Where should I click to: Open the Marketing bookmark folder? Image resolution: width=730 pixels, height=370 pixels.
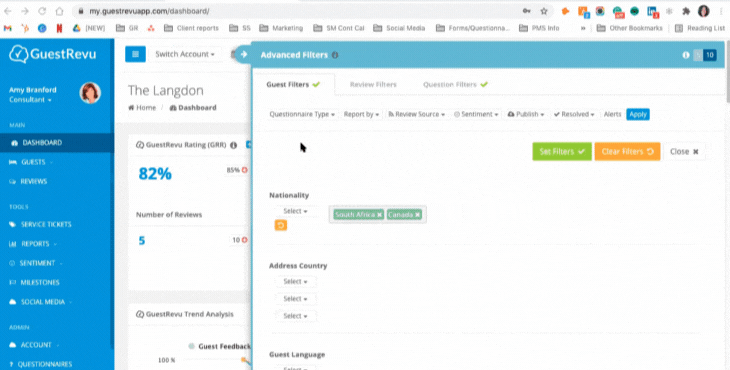(x=281, y=28)
